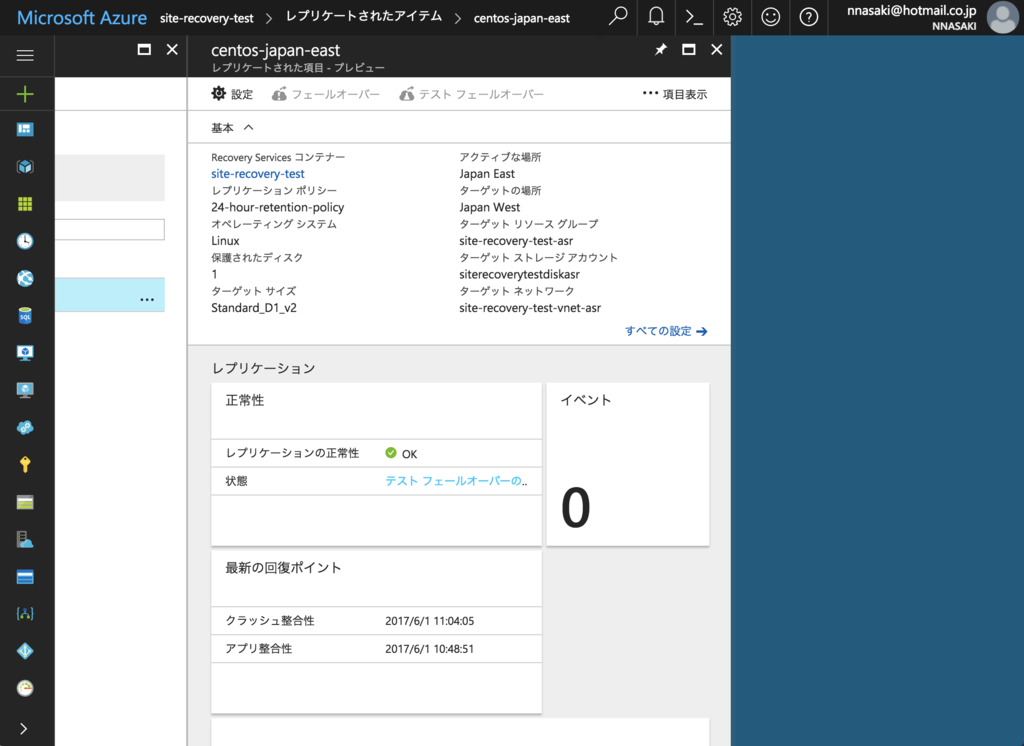This screenshot has width=1024, height=746.
Task: Click the site-recovery-test-asr resource group
Action: 516,241
